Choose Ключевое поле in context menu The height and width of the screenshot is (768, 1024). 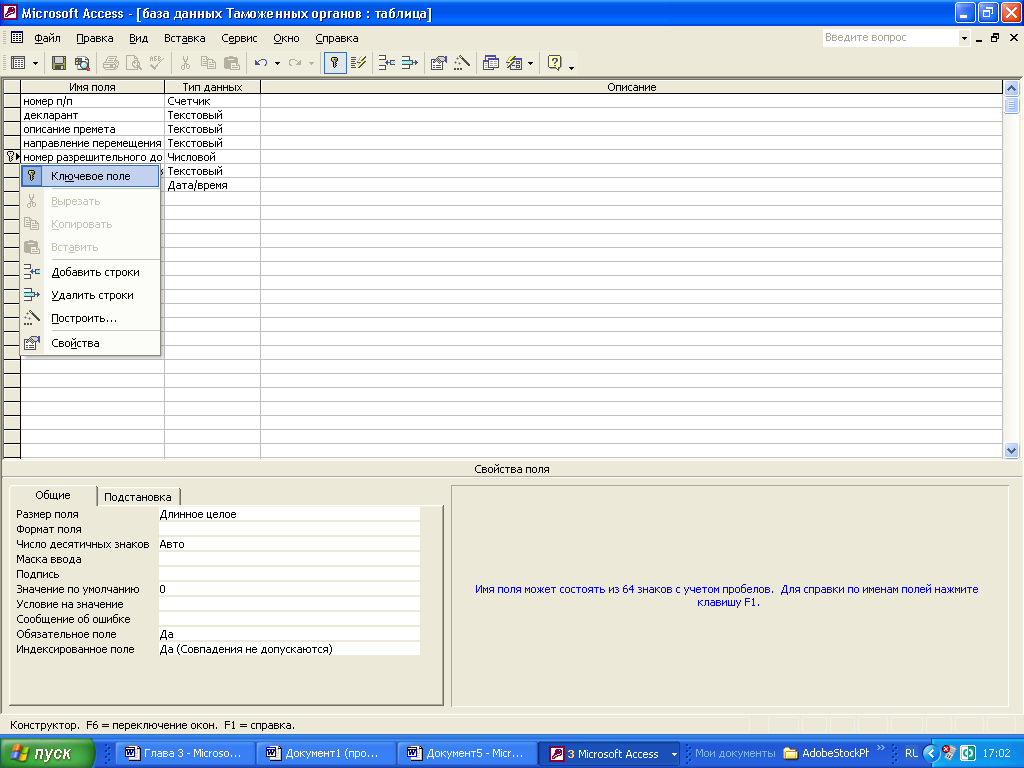[90, 176]
